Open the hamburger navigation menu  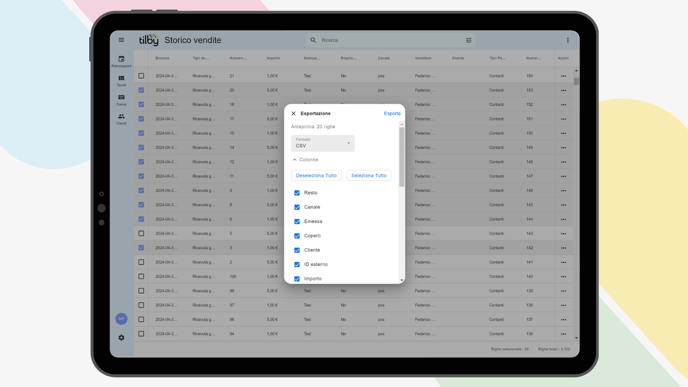(x=122, y=40)
